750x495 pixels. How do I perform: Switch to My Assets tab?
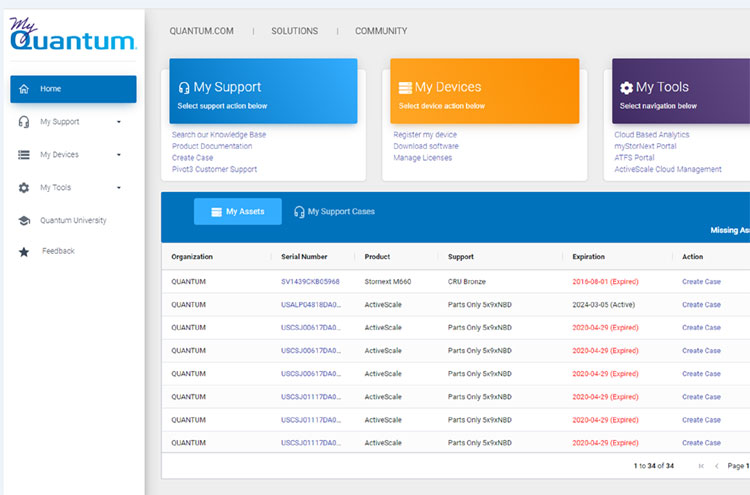click(x=238, y=211)
